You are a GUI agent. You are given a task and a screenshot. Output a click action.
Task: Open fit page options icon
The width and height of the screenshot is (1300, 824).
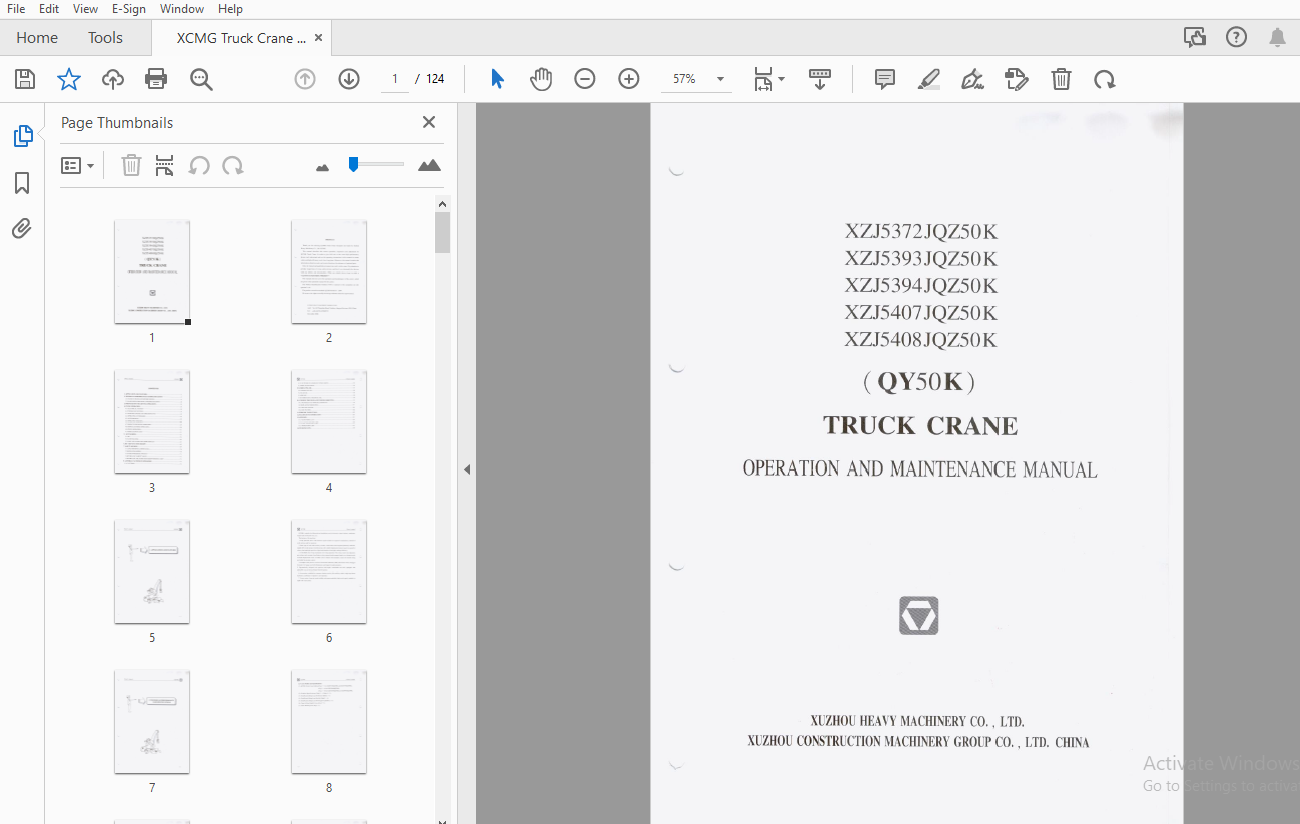pyautogui.click(x=763, y=79)
